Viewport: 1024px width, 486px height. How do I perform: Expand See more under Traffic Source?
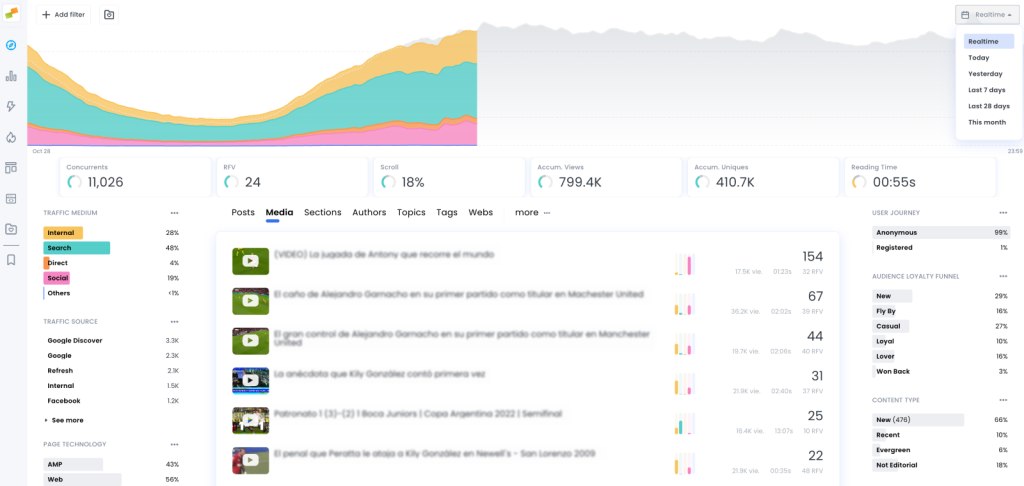click(x=64, y=420)
